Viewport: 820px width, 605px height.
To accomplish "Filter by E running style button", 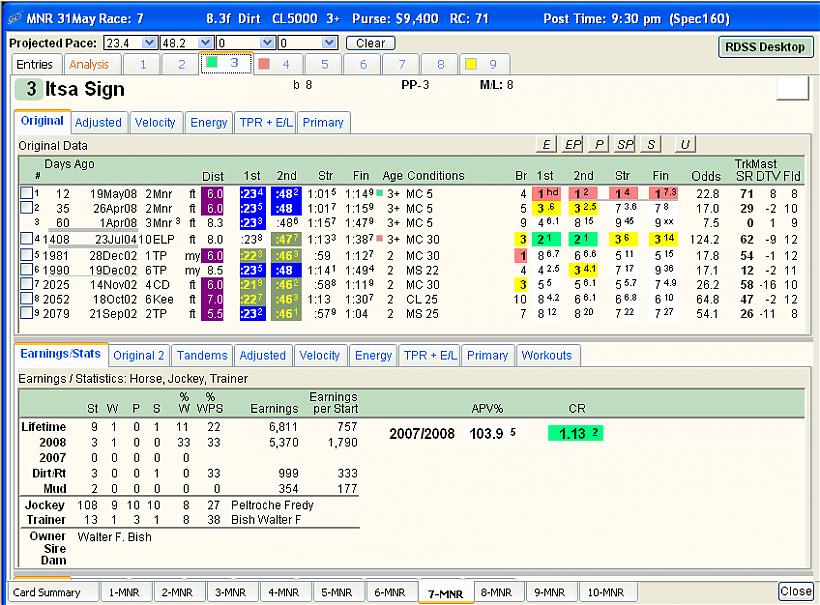I will click(546, 144).
